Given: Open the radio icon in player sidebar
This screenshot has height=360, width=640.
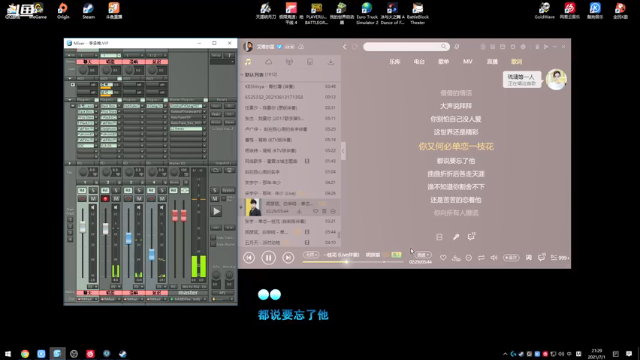Looking at the screenshot, I should coord(289,62).
